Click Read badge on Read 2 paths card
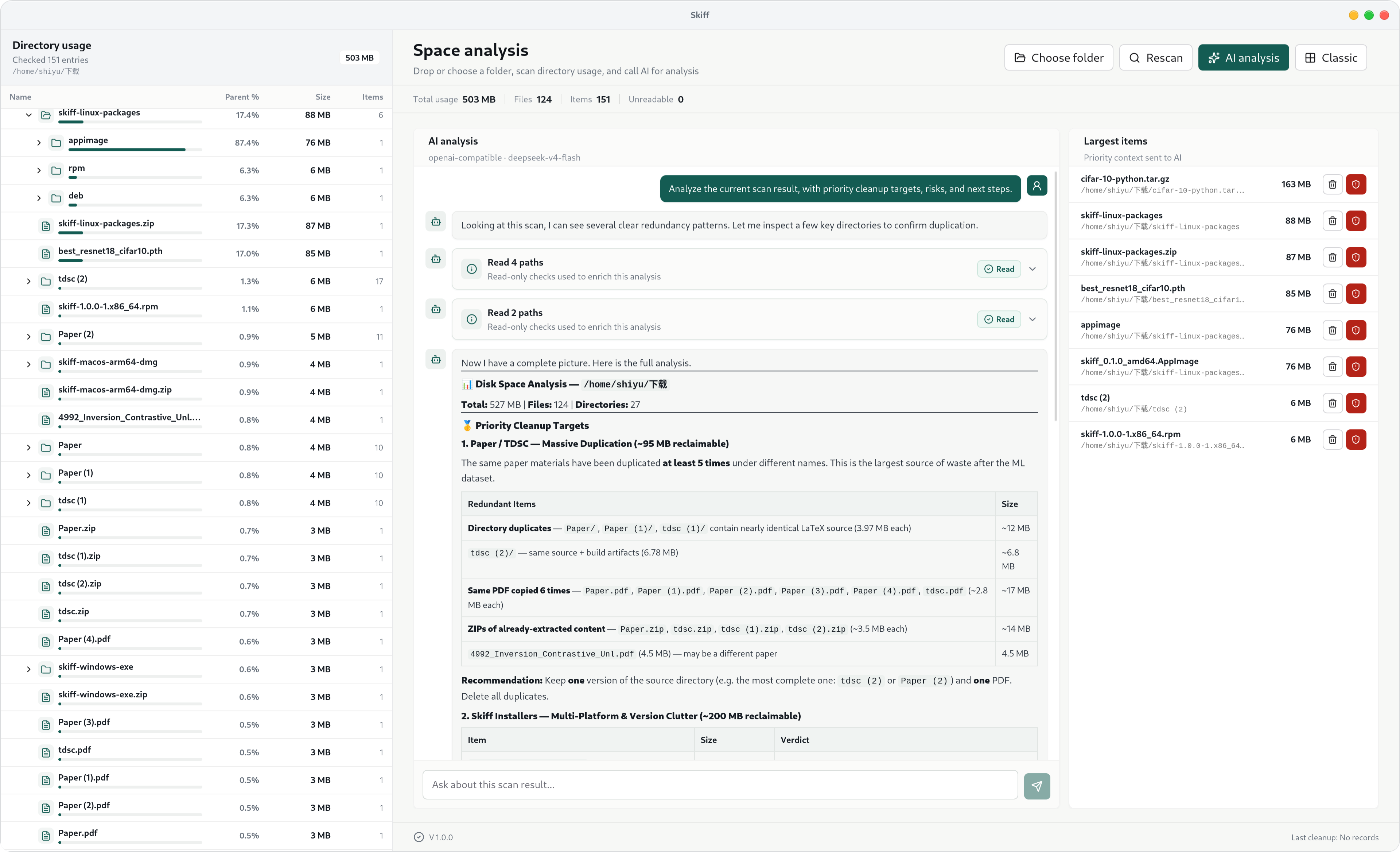The height and width of the screenshot is (852, 1400). [x=999, y=319]
